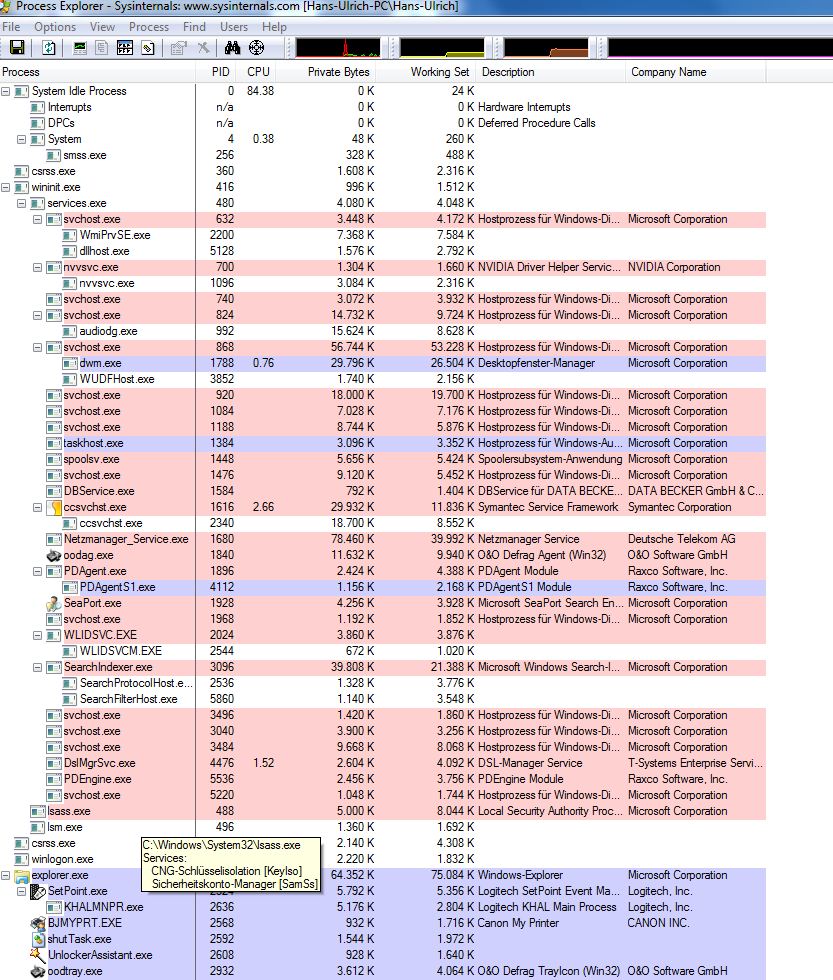Click the Refresh Now toolbar icon
This screenshot has height=980, width=833.
pyautogui.click(x=49, y=48)
